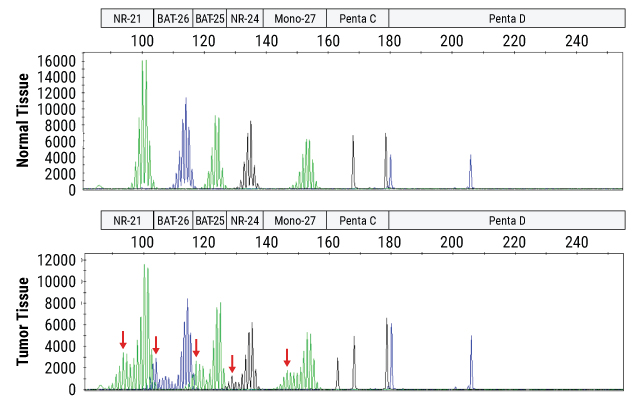Select the NR-21 marker box in the Normal Tissue panel
The width and height of the screenshot is (640, 401).
pyautogui.click(x=127, y=19)
